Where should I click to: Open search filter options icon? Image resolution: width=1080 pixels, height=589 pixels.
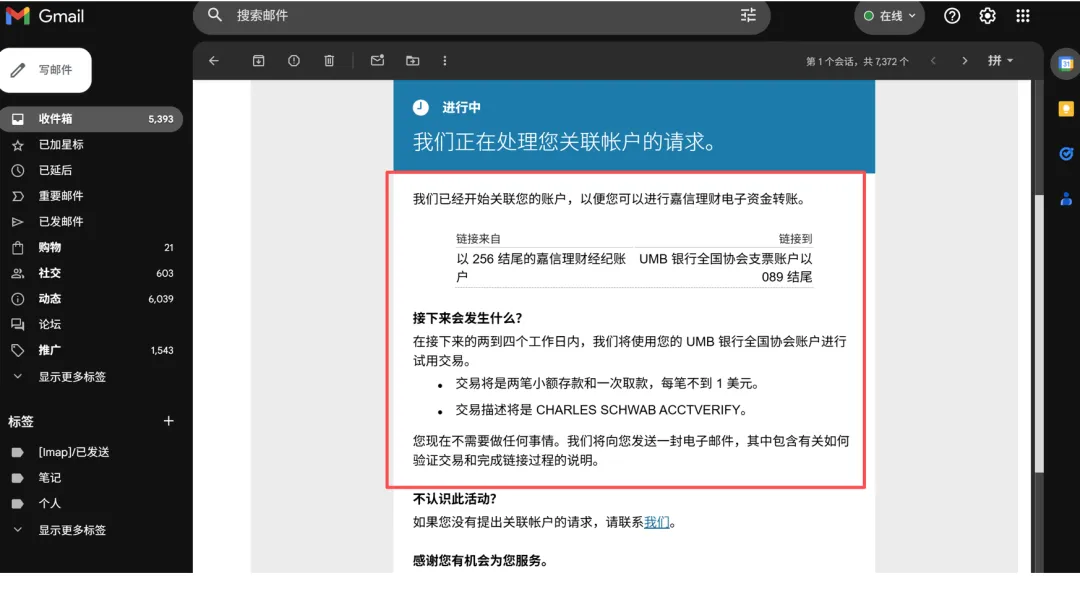click(748, 15)
